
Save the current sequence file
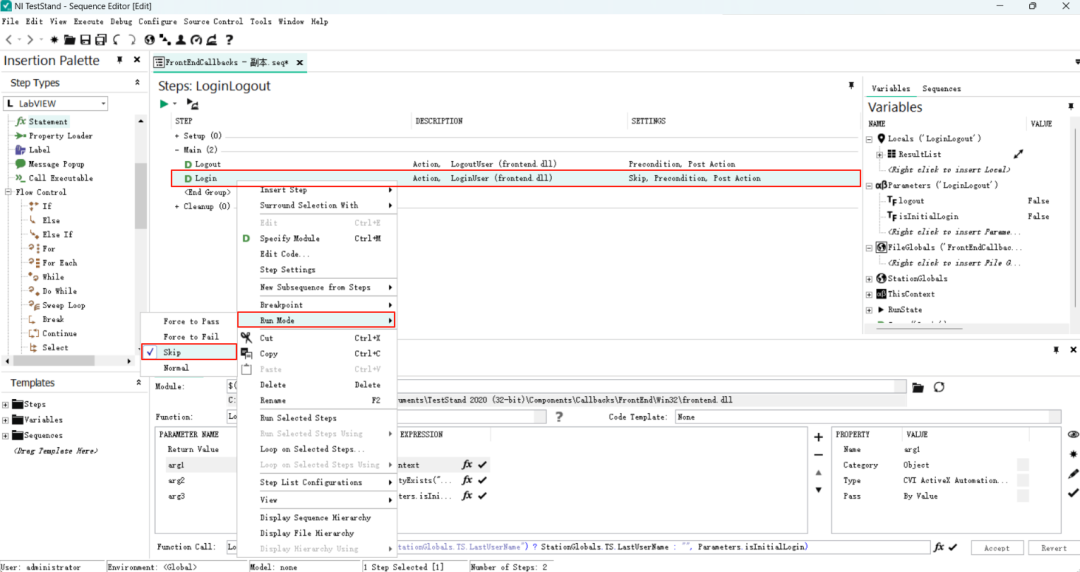click(x=85, y=40)
